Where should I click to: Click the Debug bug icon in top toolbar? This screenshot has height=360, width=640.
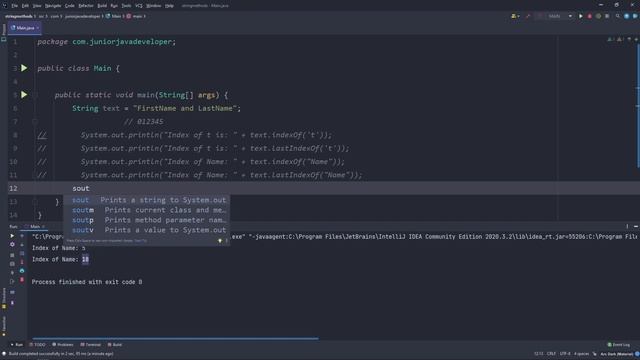[x=590, y=16]
